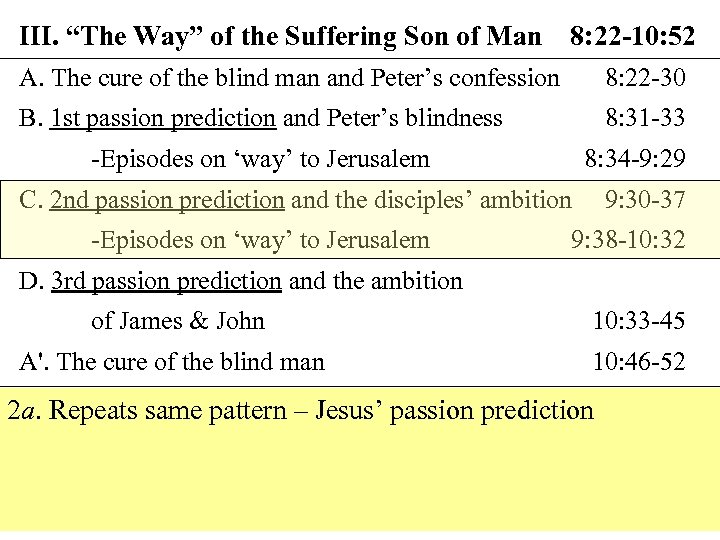Select the verse reference 10:46-52
This screenshot has width=720, height=540.
pyautogui.click(x=639, y=361)
